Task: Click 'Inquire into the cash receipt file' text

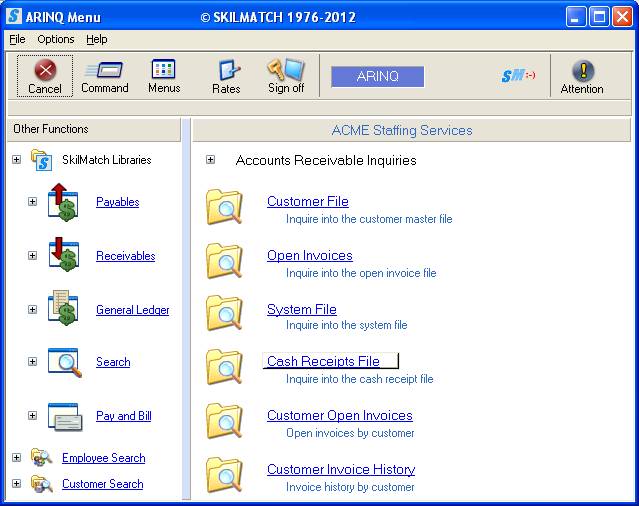Action: tap(359, 379)
